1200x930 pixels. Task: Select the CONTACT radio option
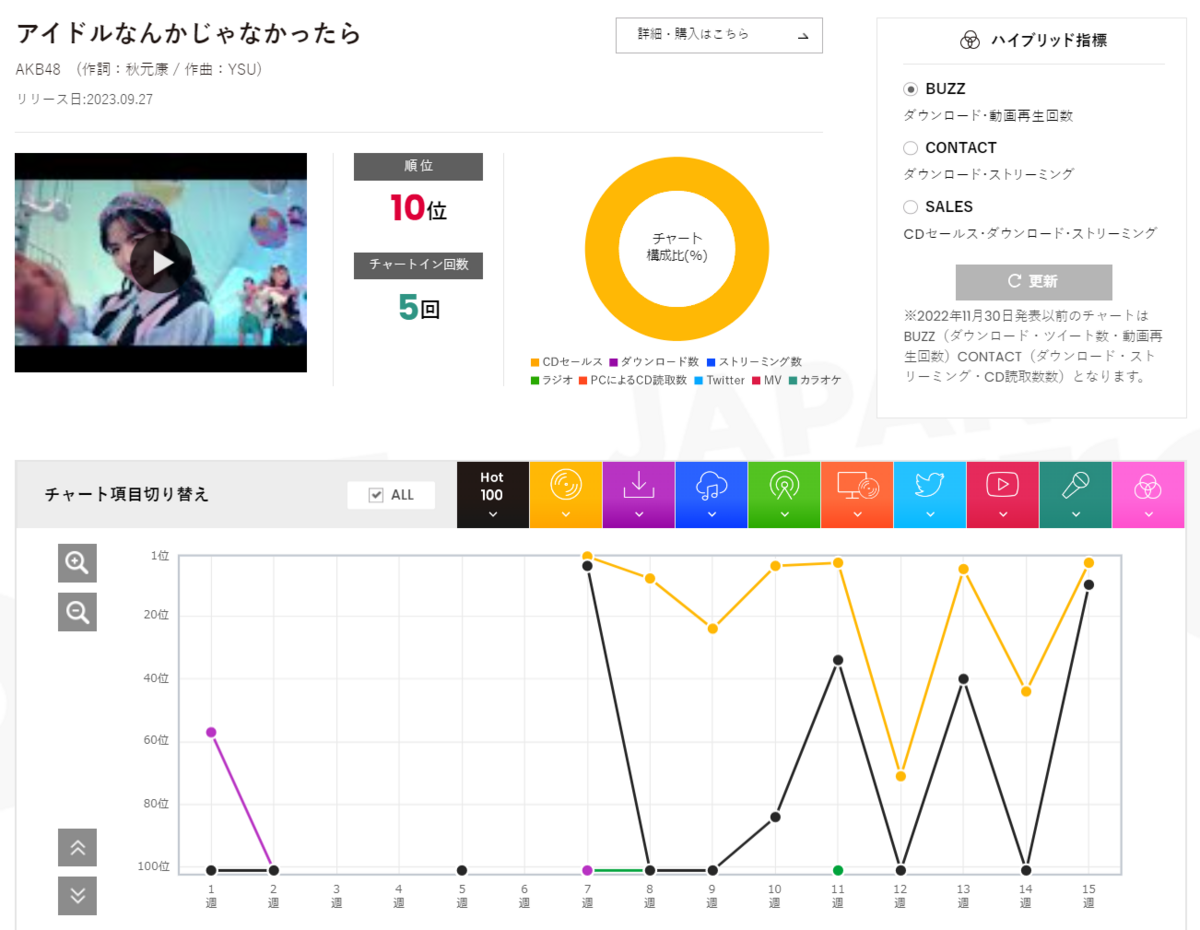[910, 148]
